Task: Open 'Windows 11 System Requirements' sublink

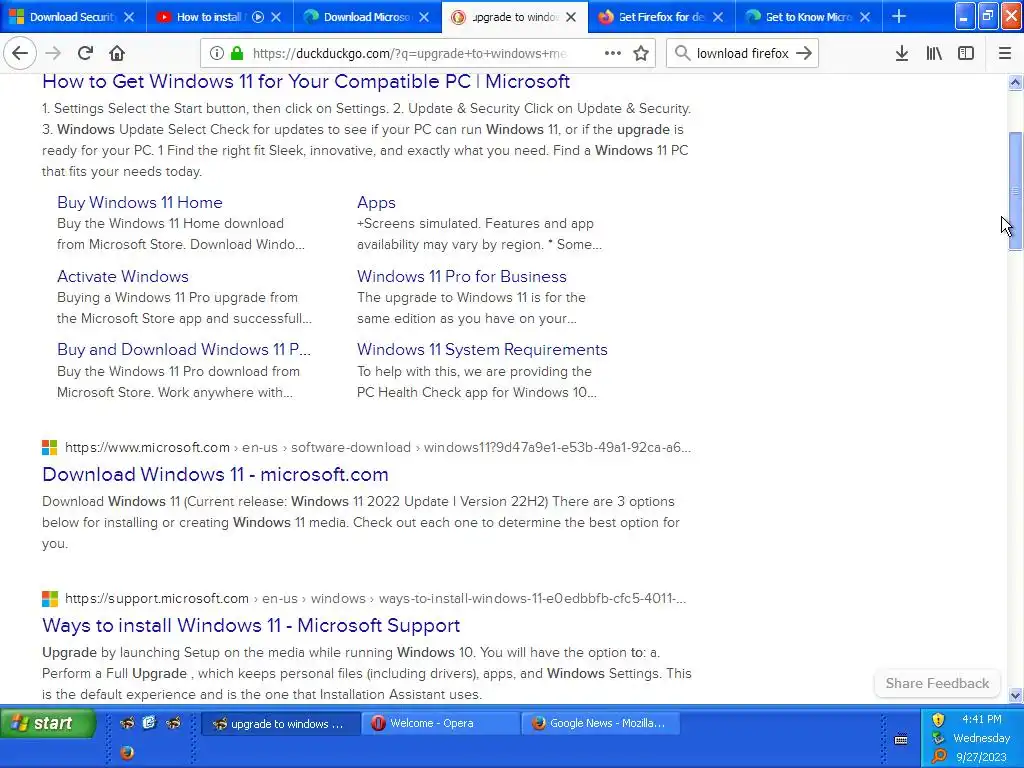Action: pyautogui.click(x=482, y=349)
